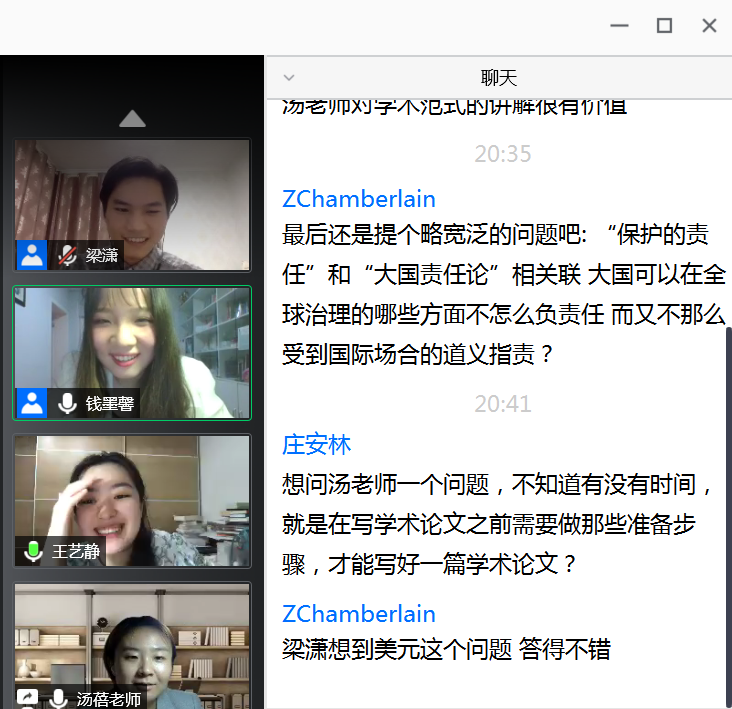Maximize the meeting window
Image resolution: width=732 pixels, height=709 pixels.
pyautogui.click(x=664, y=26)
